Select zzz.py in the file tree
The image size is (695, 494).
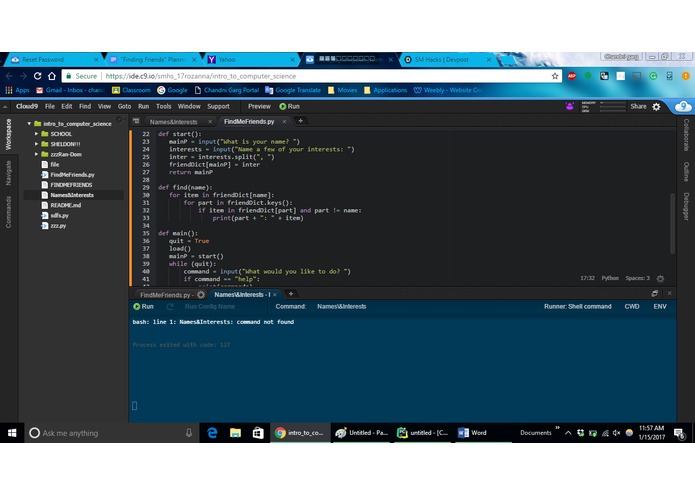pos(58,226)
